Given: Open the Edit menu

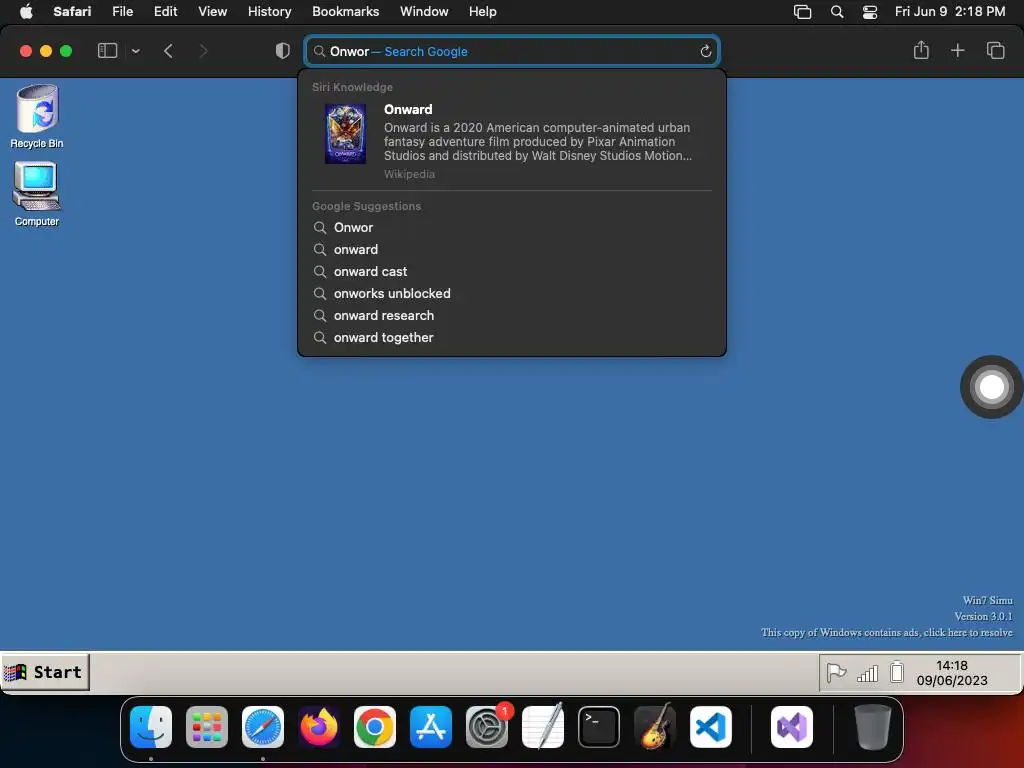Looking at the screenshot, I should [165, 11].
